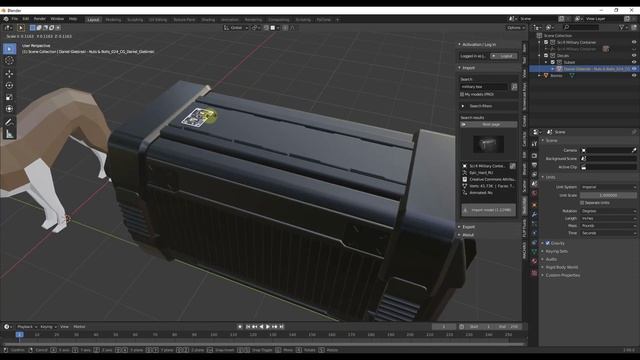Screen dimensions: 640x360
Task: Click the outliner filter funnel icon
Action: (622, 27)
